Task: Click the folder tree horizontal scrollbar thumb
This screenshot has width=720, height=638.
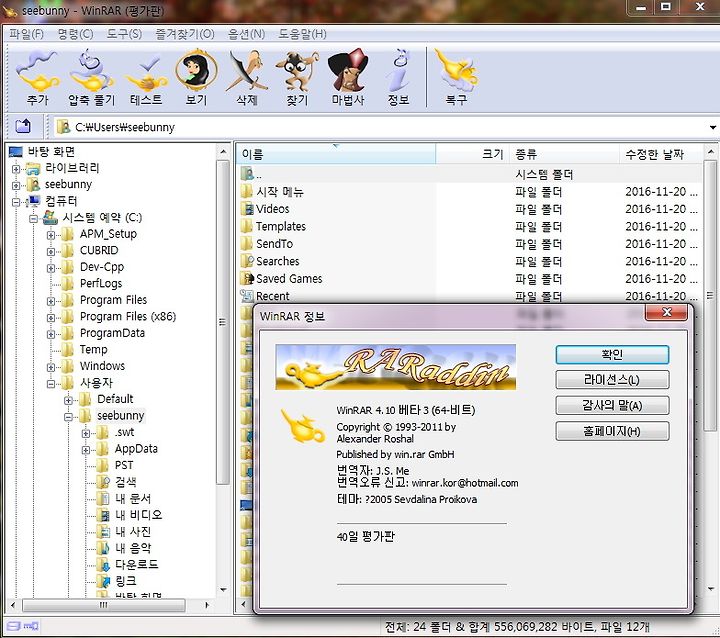Action: (x=104, y=605)
